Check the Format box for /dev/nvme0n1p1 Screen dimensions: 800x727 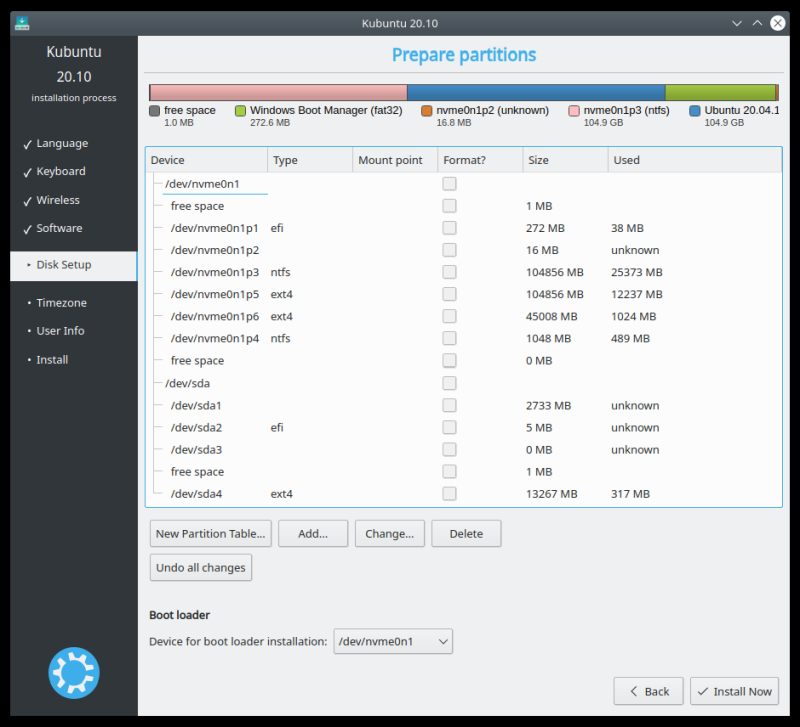(449, 227)
